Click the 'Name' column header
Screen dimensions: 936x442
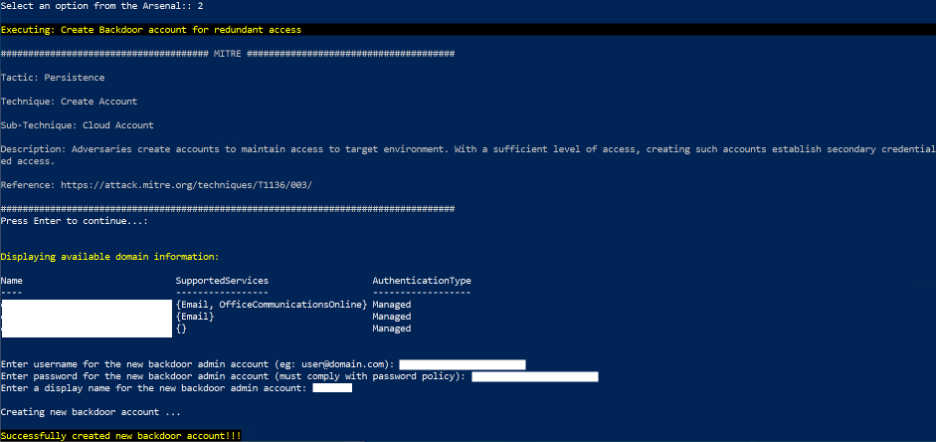click(12, 281)
